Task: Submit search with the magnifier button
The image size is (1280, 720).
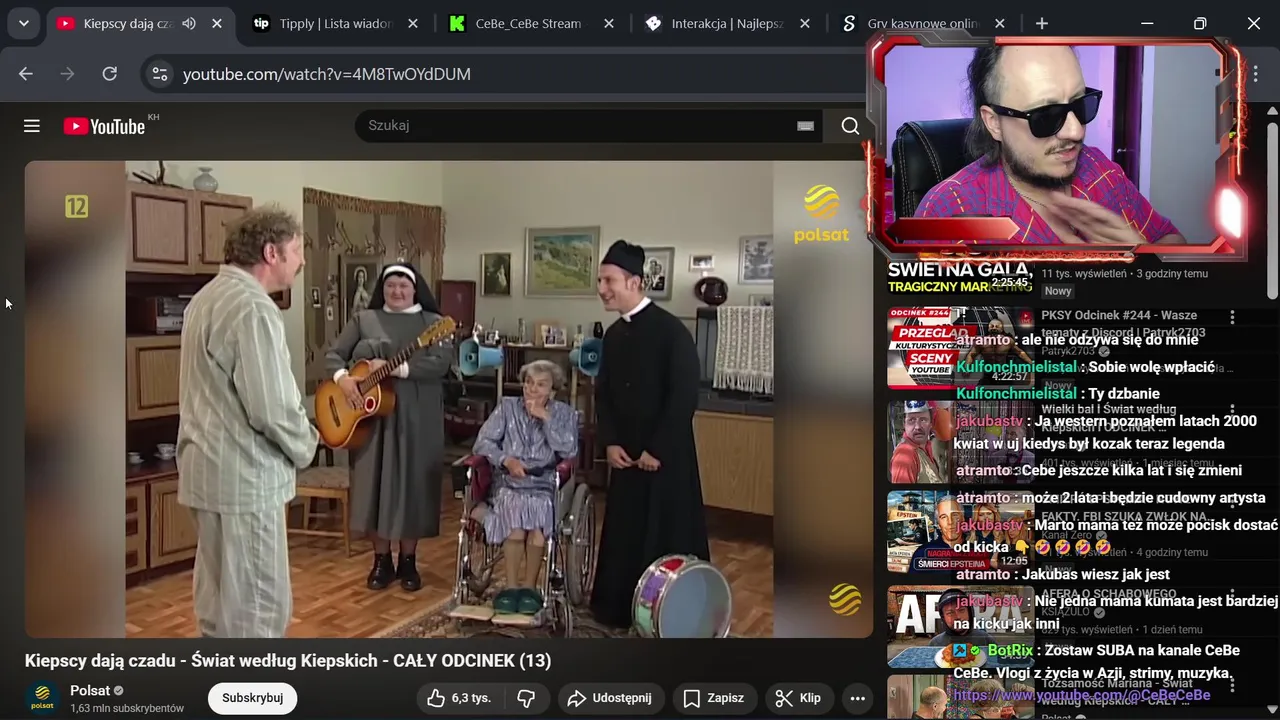Action: point(850,125)
